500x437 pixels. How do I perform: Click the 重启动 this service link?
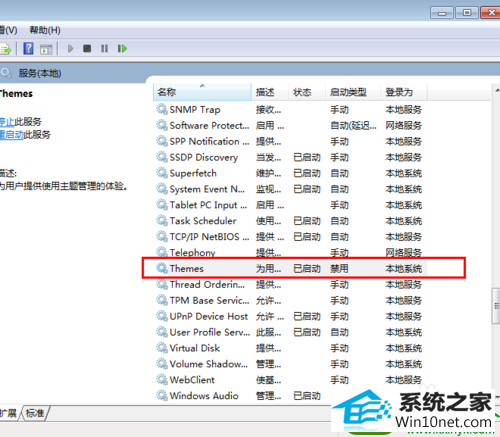pos(12,135)
